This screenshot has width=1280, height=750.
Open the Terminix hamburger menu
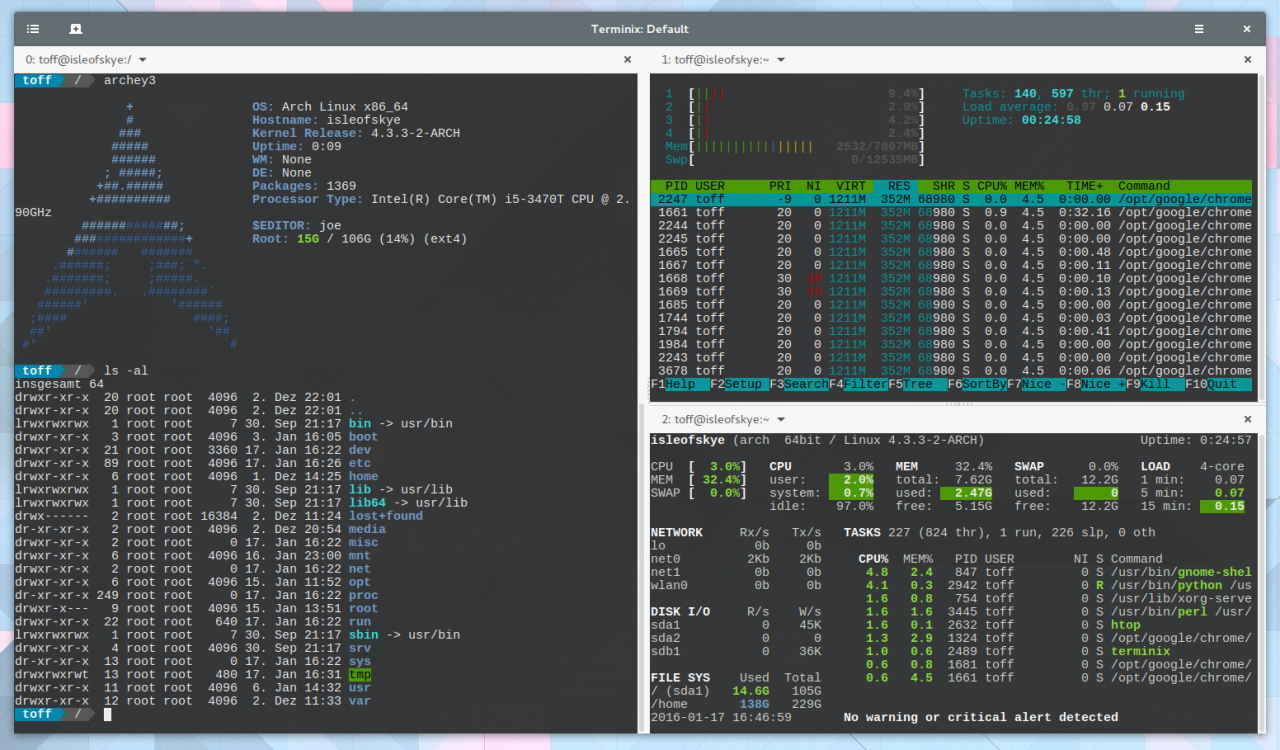[x=1199, y=29]
